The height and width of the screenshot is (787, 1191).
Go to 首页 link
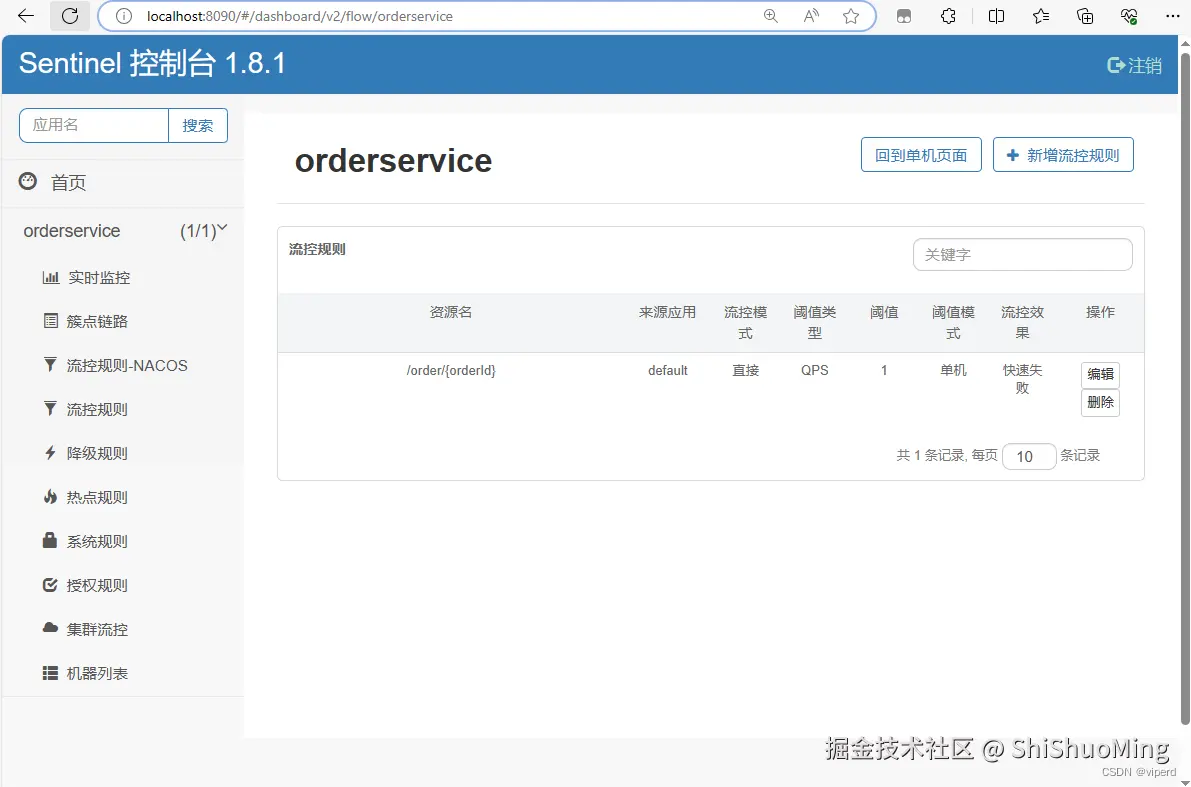coord(68,182)
